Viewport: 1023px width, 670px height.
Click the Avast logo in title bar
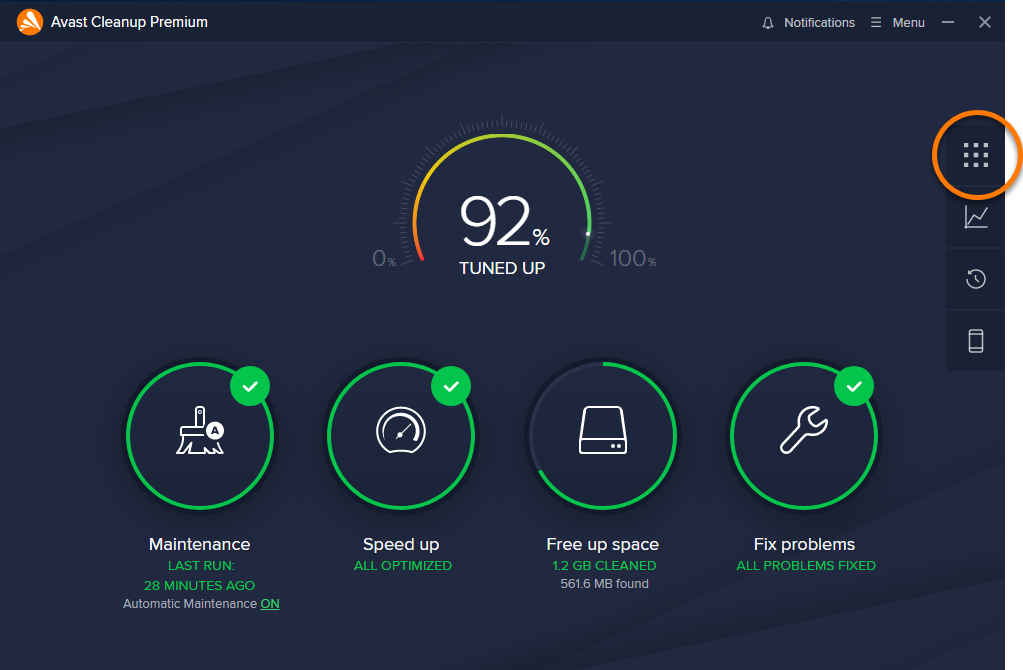pos(29,22)
